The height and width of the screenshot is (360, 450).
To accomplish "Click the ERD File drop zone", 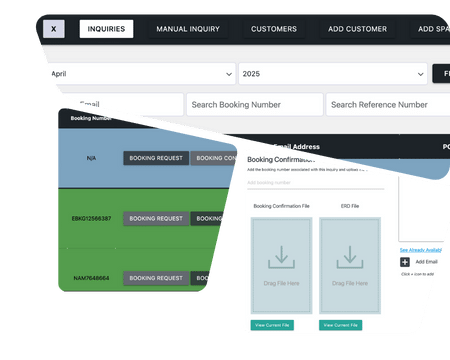I will (x=350, y=266).
